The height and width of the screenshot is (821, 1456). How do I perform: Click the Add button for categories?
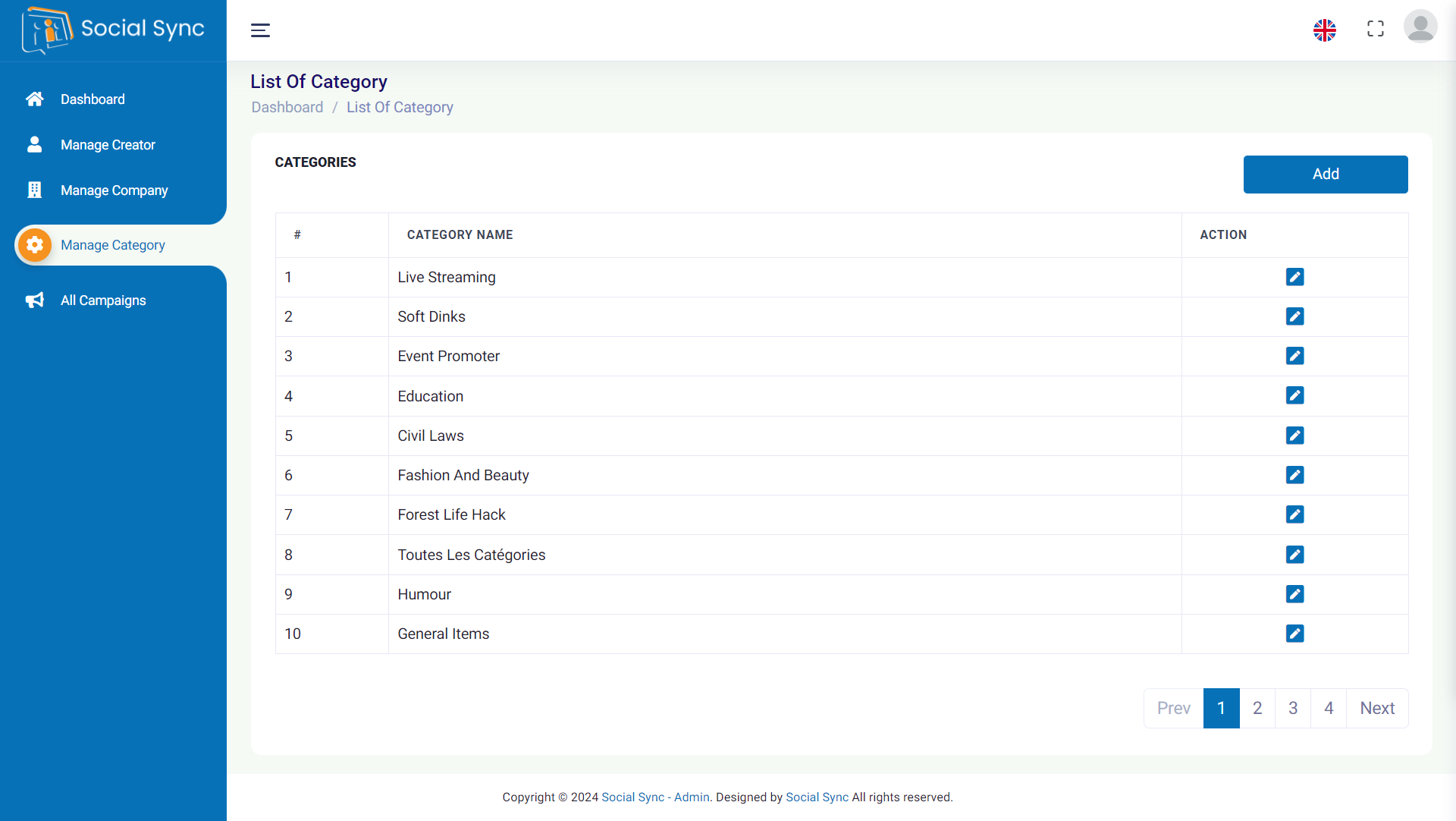point(1326,174)
